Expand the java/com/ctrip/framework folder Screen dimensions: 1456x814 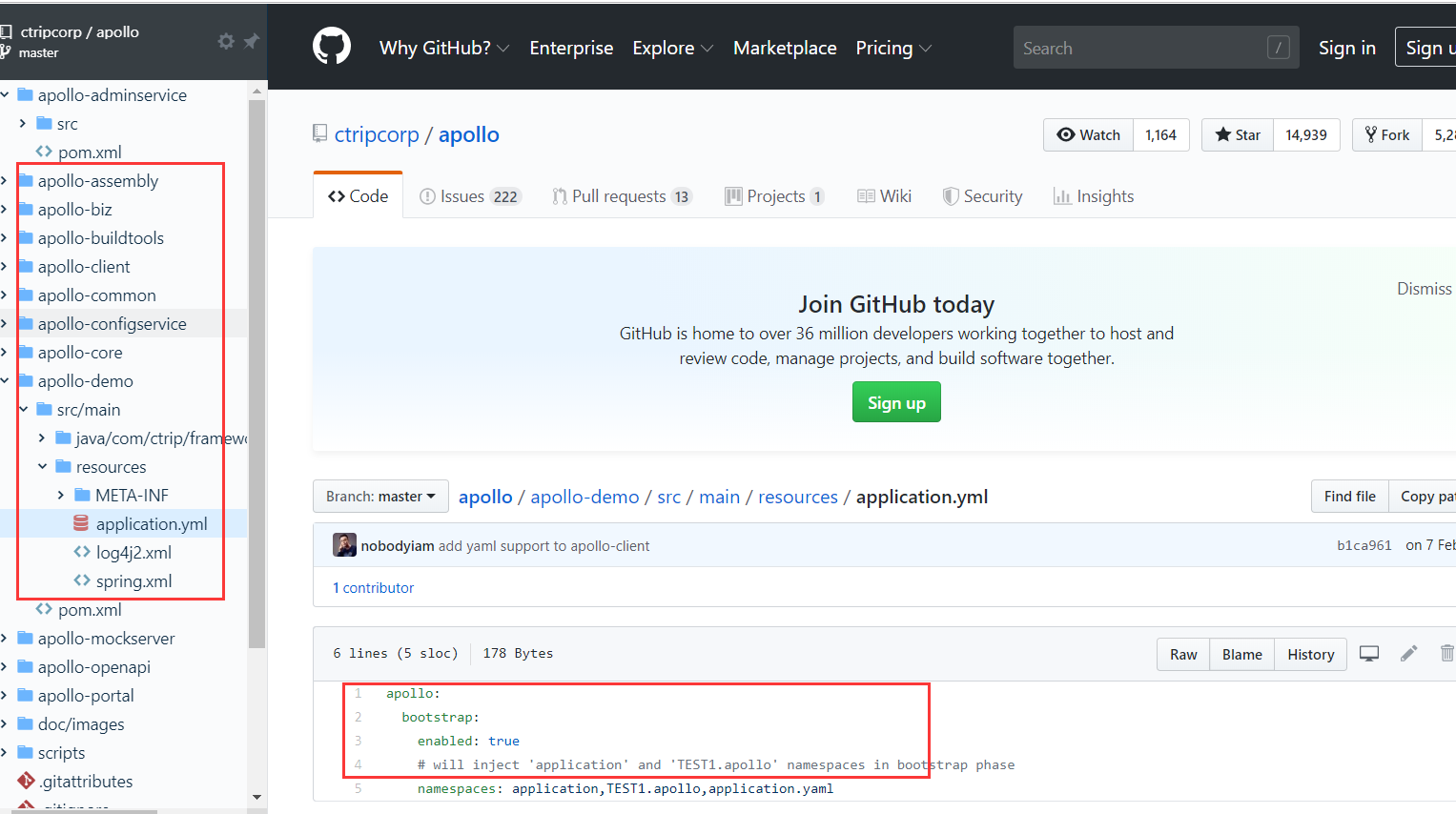42,438
